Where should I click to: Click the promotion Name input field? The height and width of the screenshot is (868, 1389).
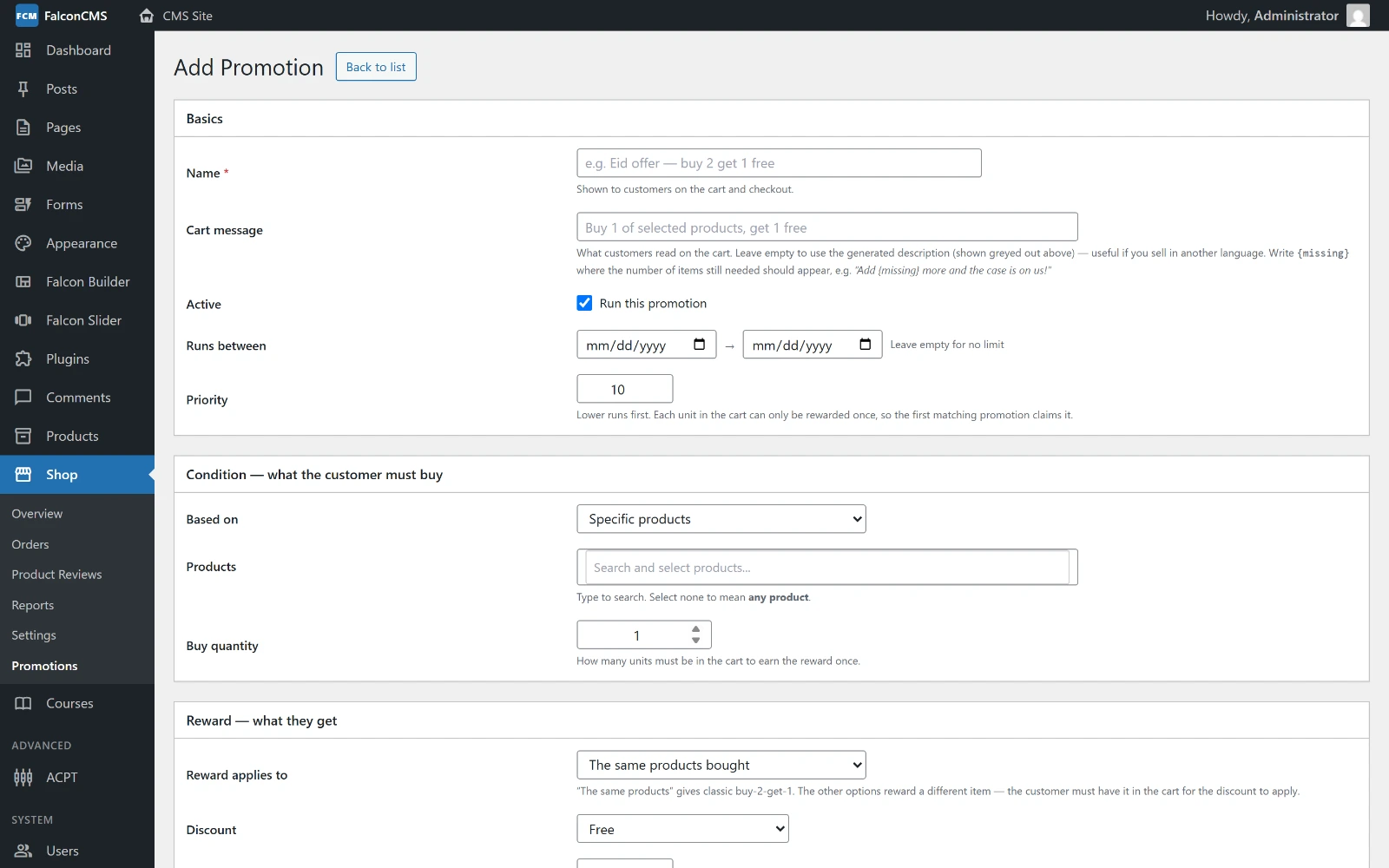pos(779,163)
